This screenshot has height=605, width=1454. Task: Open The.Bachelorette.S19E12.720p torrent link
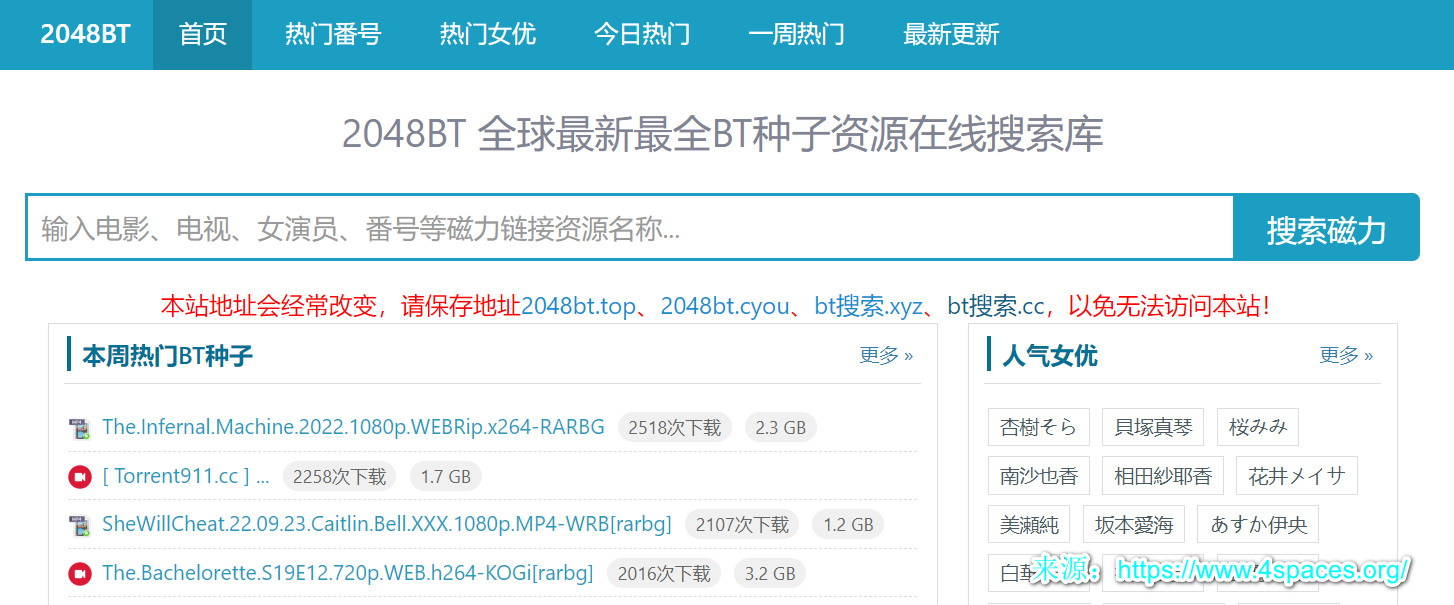point(347,573)
